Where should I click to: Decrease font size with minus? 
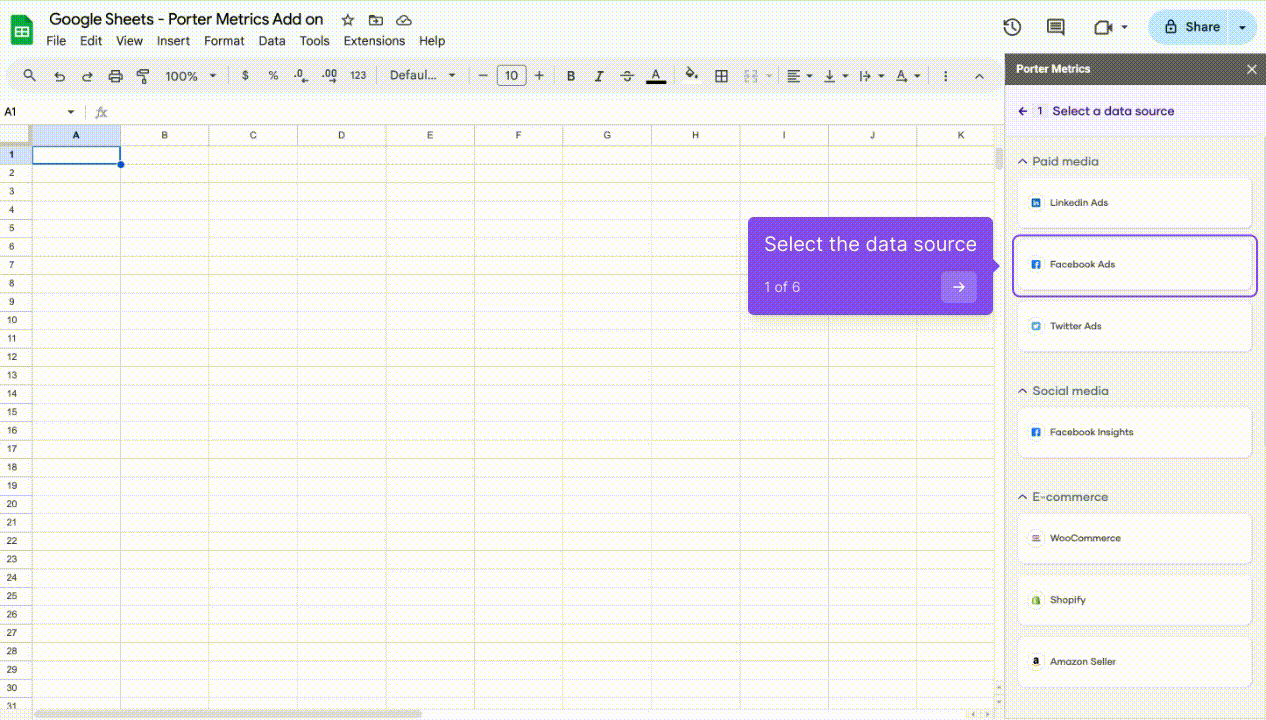pos(483,76)
